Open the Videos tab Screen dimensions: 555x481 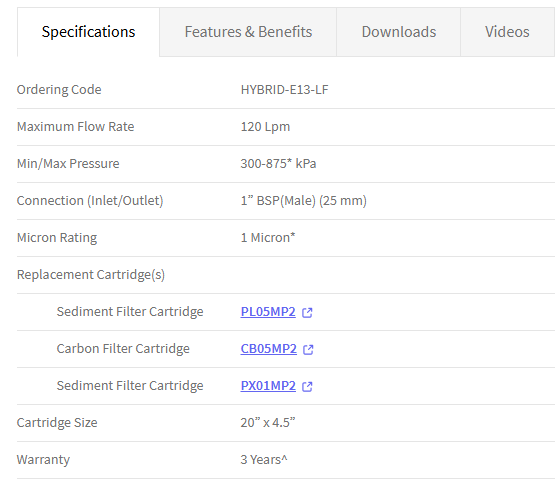[507, 32]
